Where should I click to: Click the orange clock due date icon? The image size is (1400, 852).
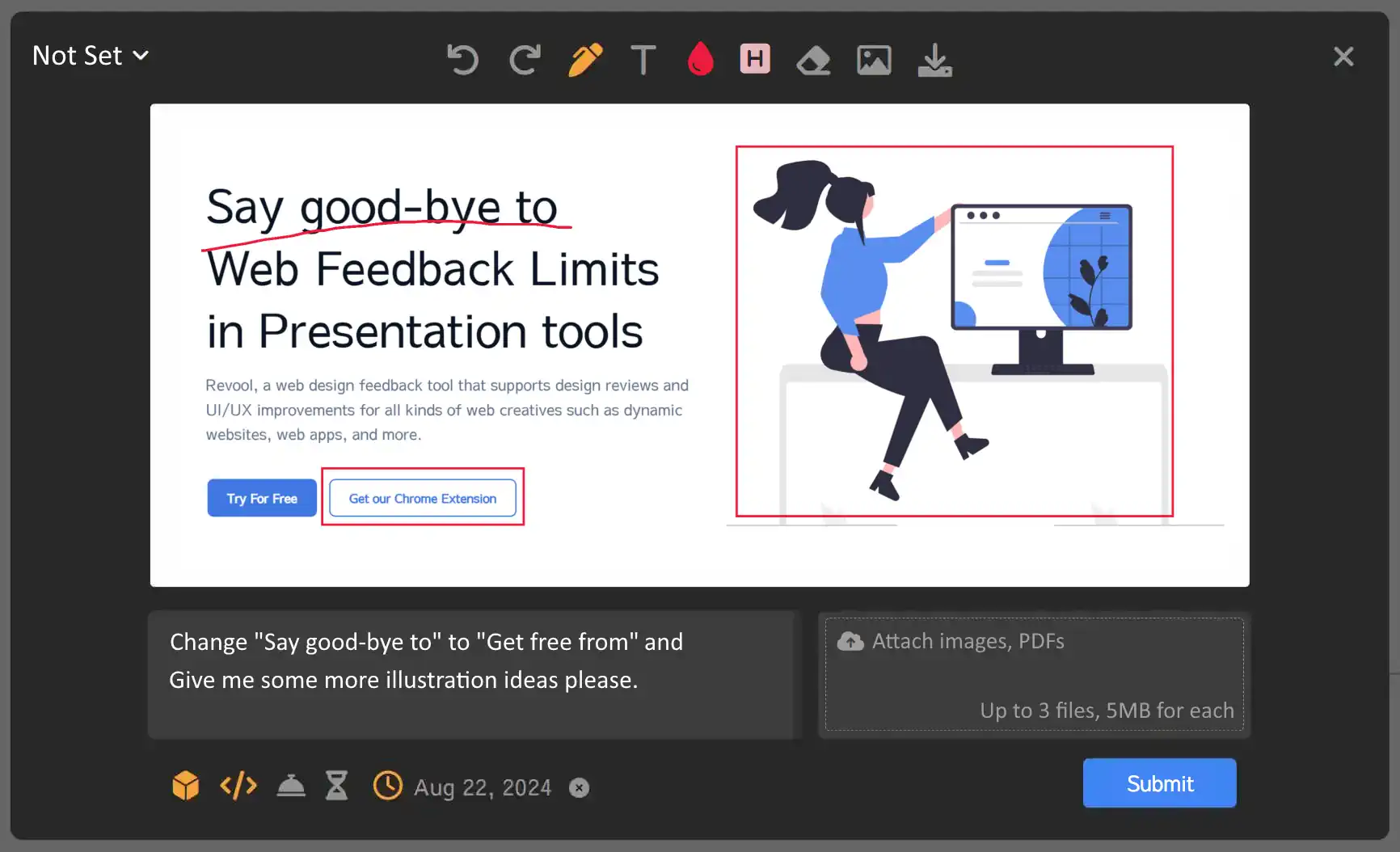pyautogui.click(x=388, y=785)
